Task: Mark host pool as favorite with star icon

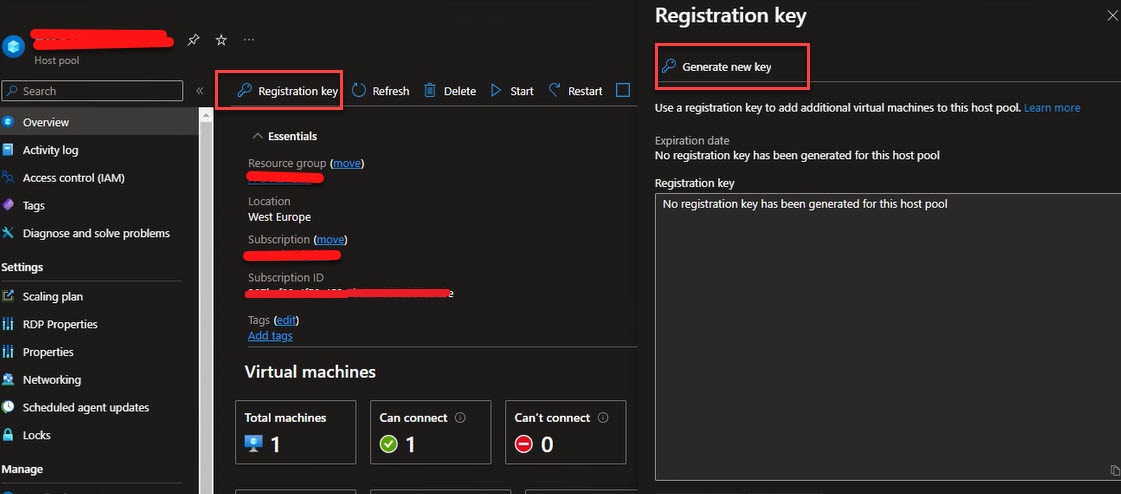Action: [x=221, y=40]
